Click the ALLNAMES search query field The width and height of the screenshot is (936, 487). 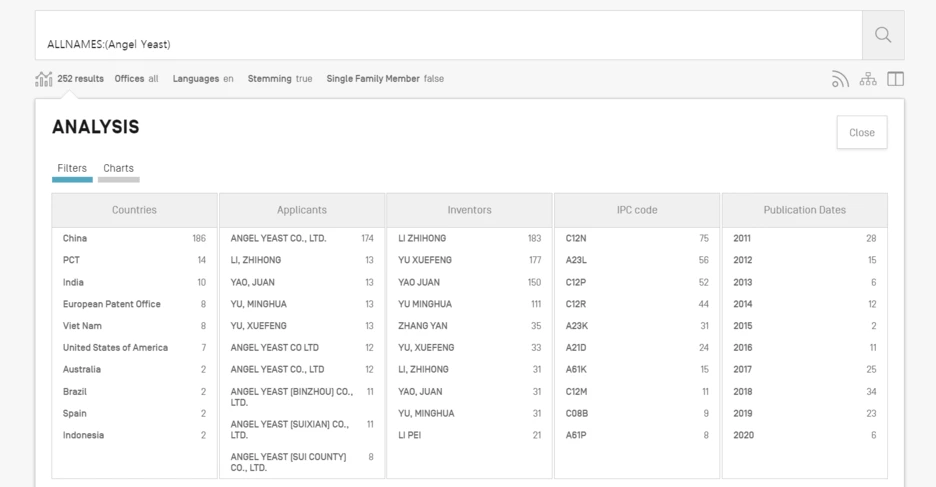tap(449, 35)
